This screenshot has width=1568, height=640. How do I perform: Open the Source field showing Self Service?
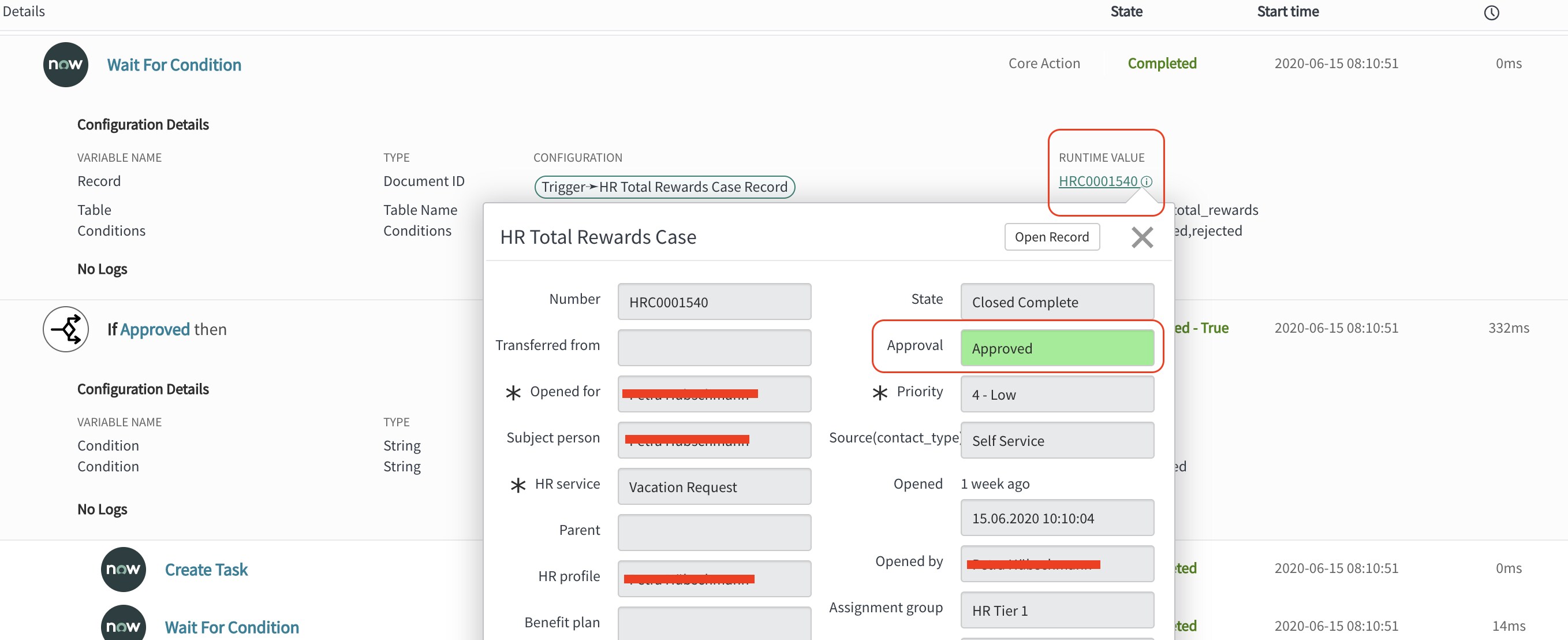click(x=1057, y=440)
